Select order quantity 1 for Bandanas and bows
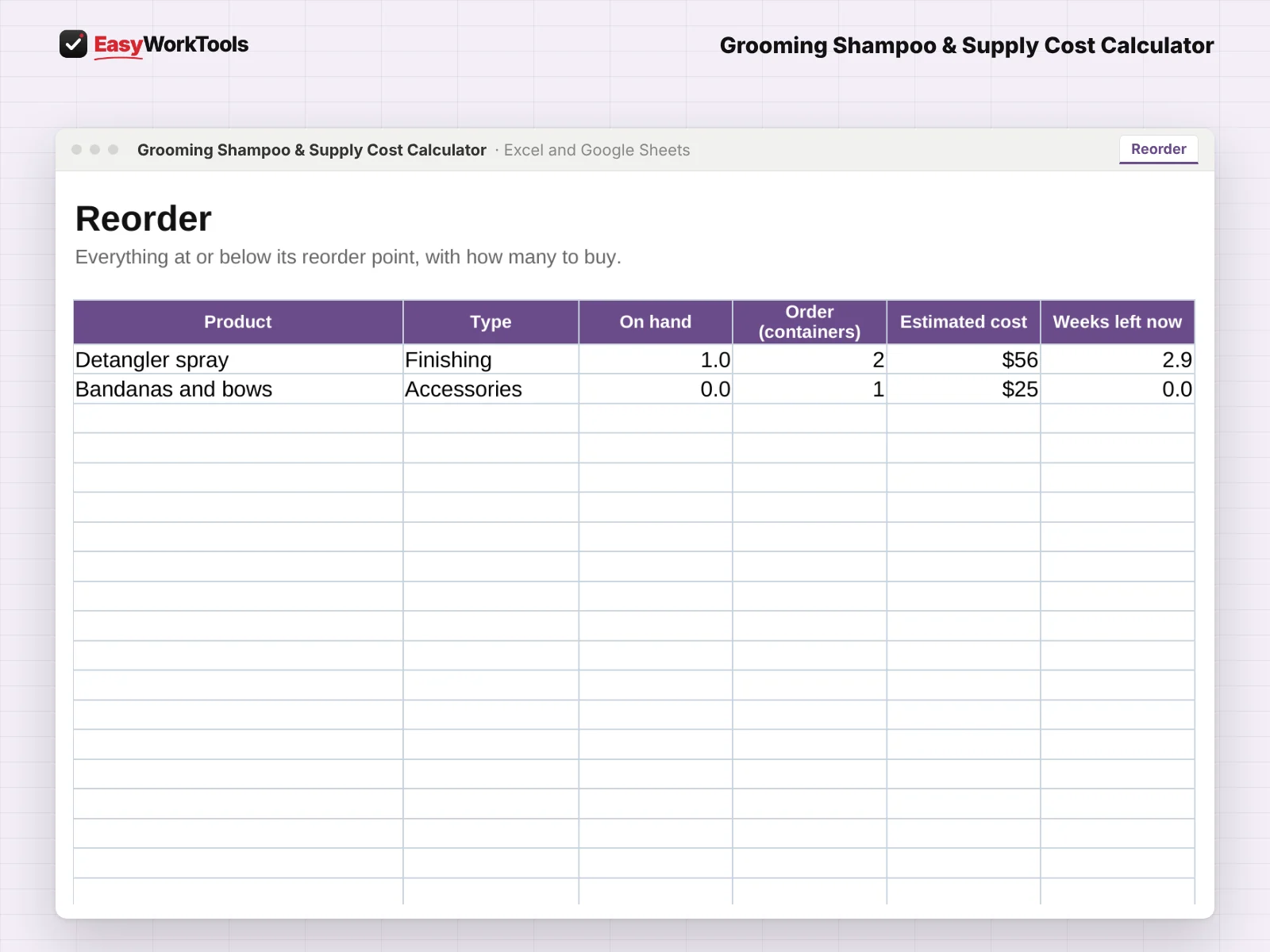1270x952 pixels. (810, 389)
